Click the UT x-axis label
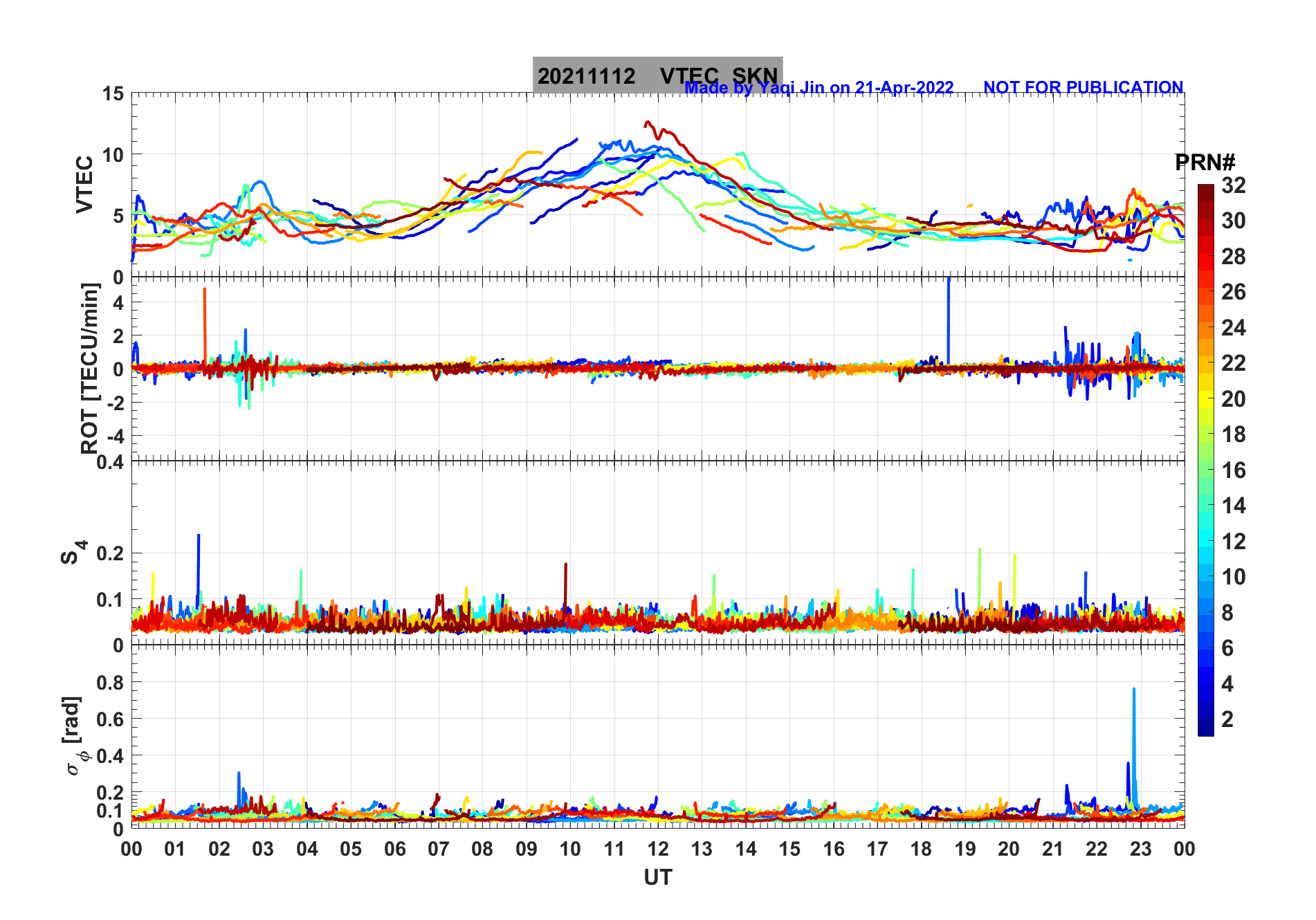Screen dimensions: 1316x920 657,877
